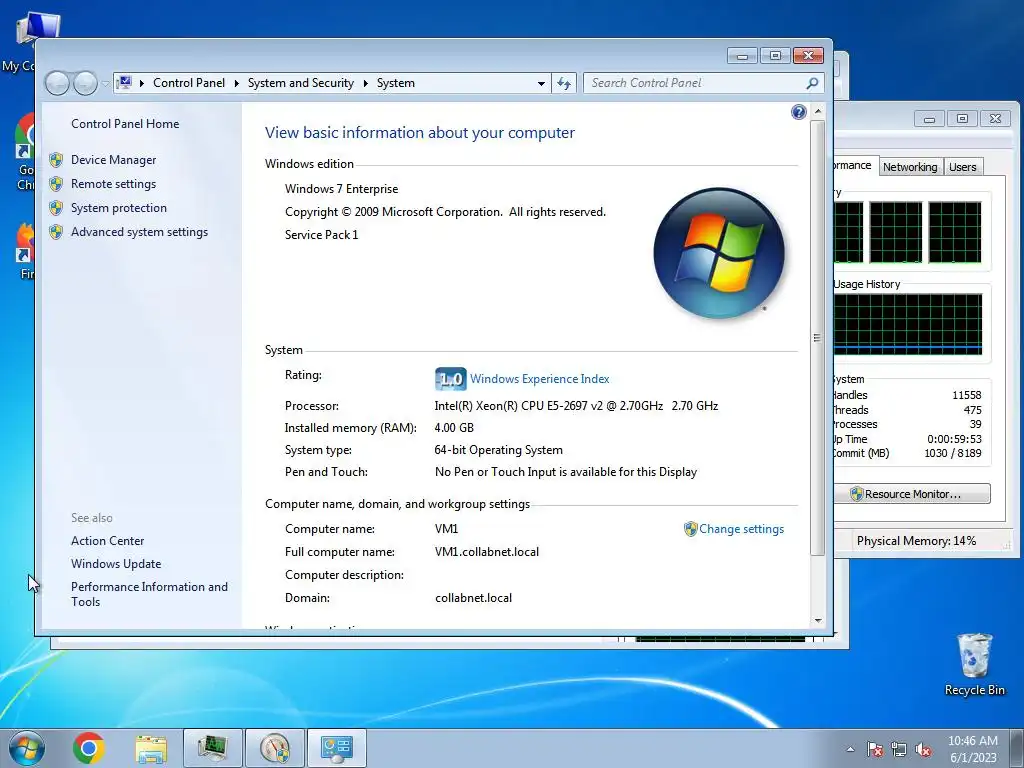Select System in the breadcrumb path
1024x768 pixels.
tap(396, 83)
